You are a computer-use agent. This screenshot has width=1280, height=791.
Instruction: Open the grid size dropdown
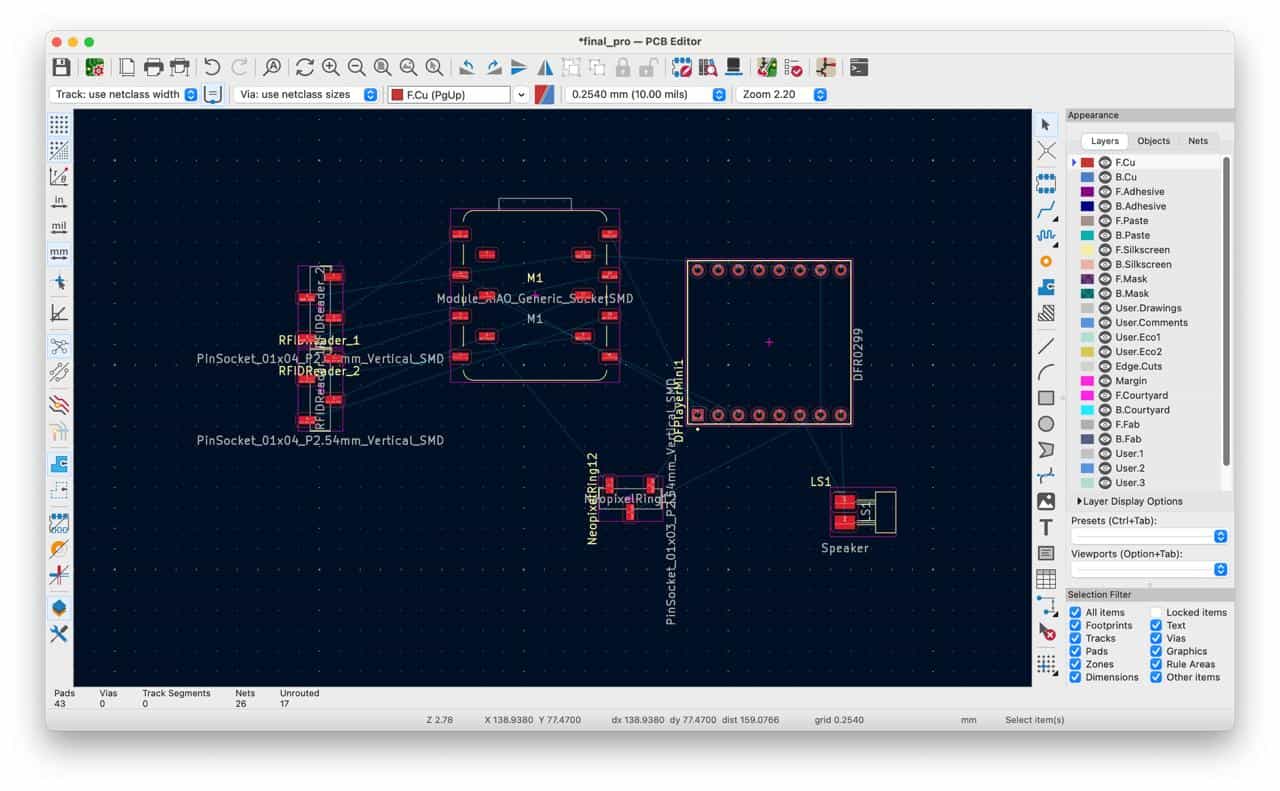coord(646,94)
